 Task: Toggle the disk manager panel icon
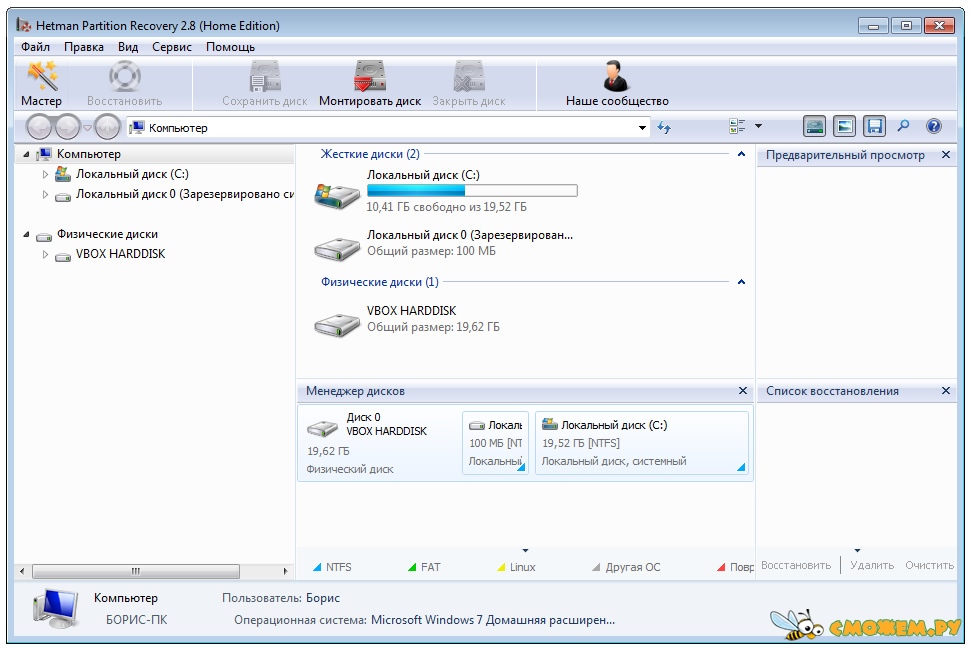coord(815,126)
